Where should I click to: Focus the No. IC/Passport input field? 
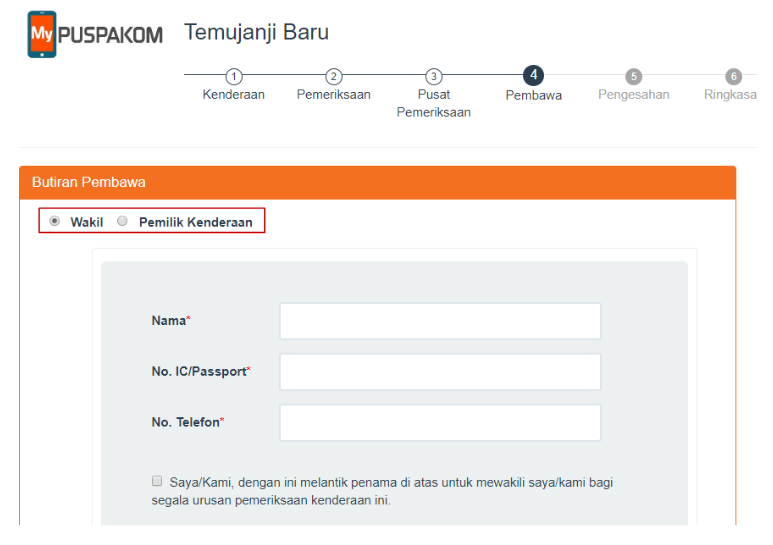pyautogui.click(x=440, y=372)
